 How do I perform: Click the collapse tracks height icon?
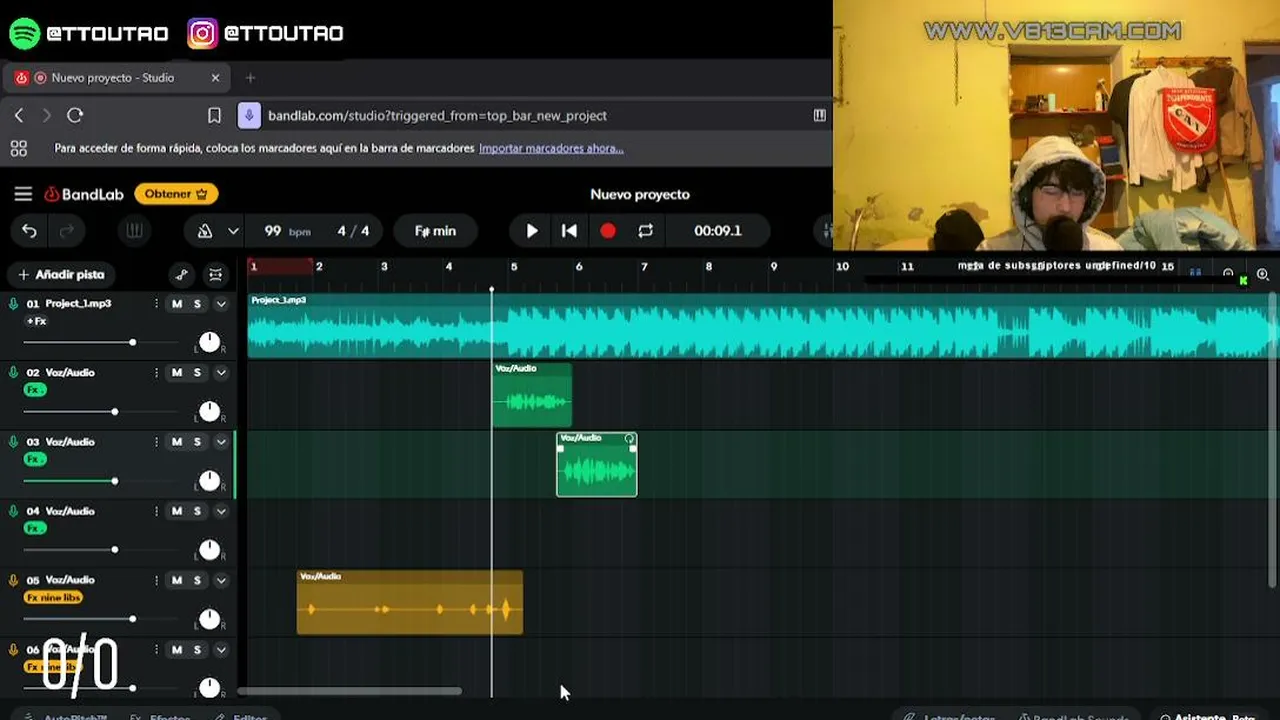pos(215,275)
